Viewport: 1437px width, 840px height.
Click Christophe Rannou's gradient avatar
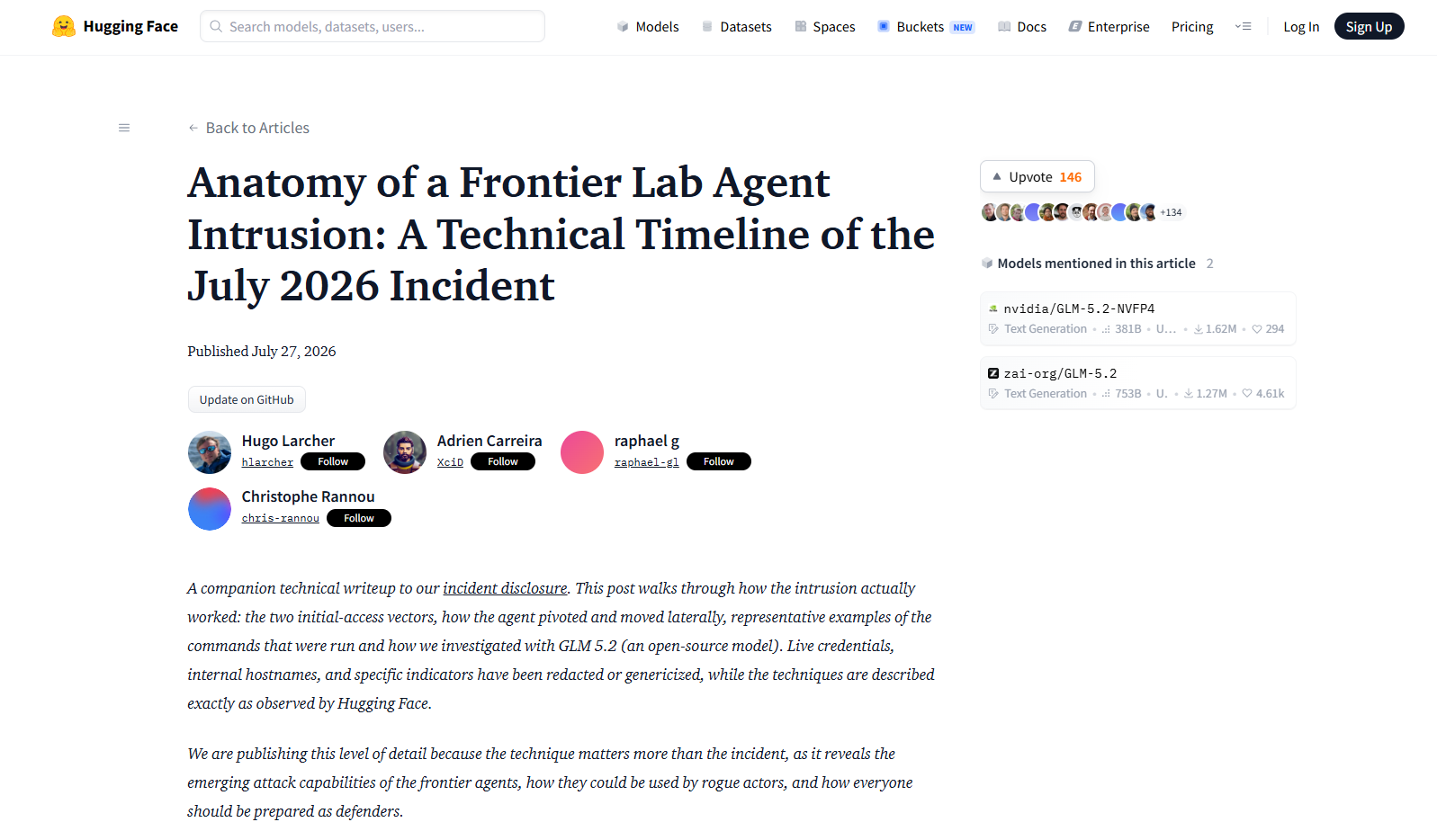(x=209, y=508)
